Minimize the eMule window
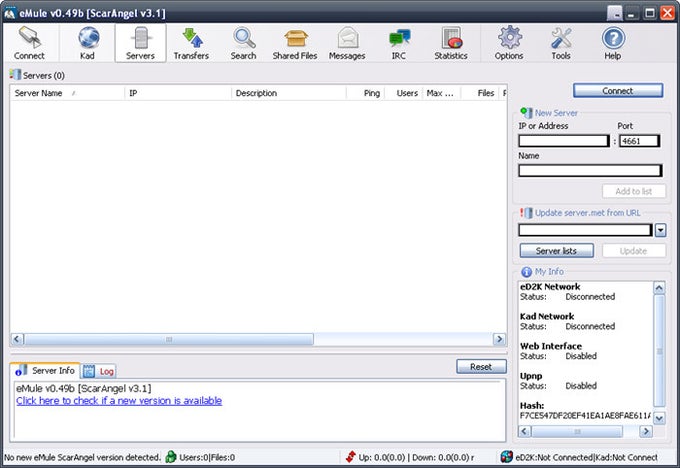 (x=632, y=13)
